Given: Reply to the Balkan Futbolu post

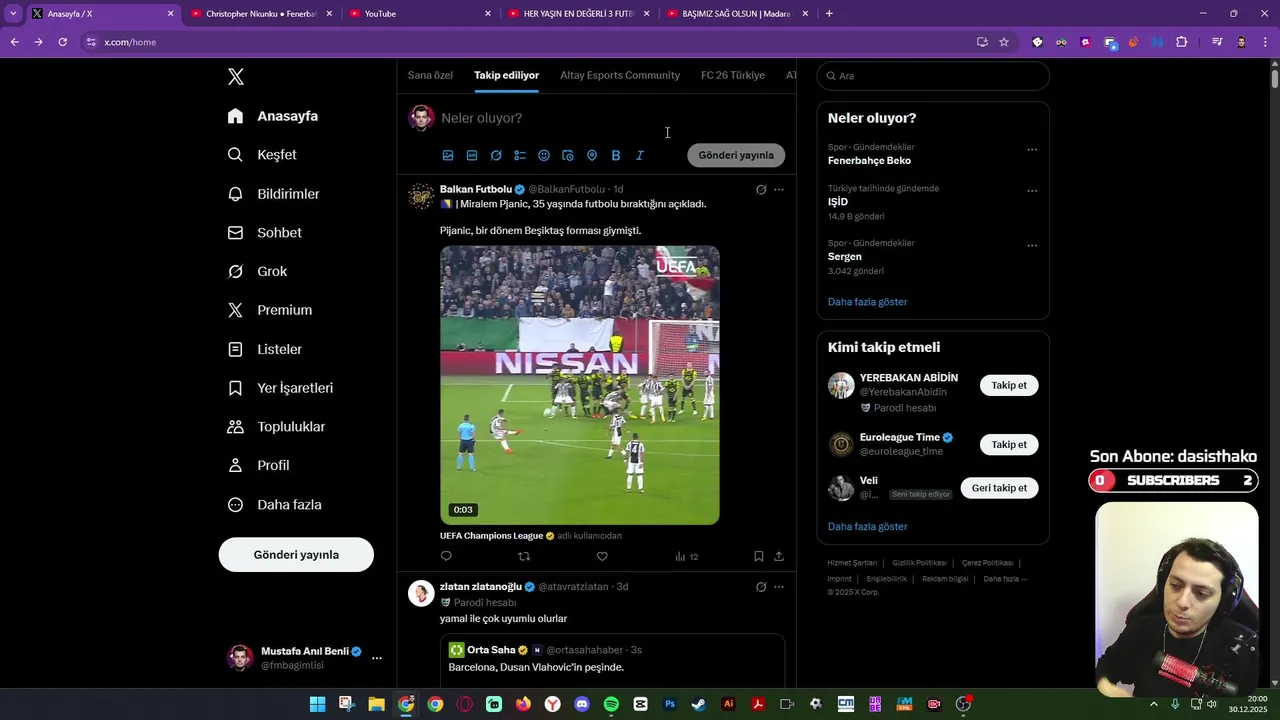Looking at the screenshot, I should point(446,556).
